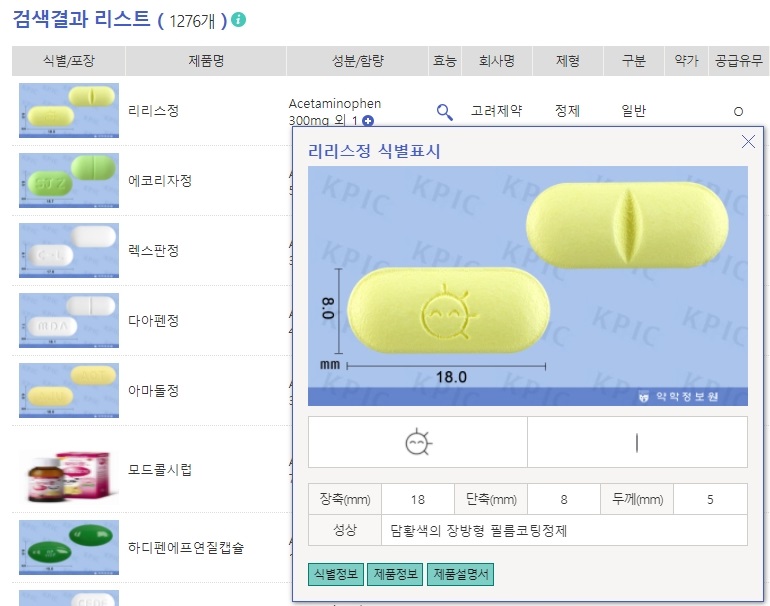Screen dimensions: 770x606
Task: Open the 식별정보 button
Action: click(336, 574)
